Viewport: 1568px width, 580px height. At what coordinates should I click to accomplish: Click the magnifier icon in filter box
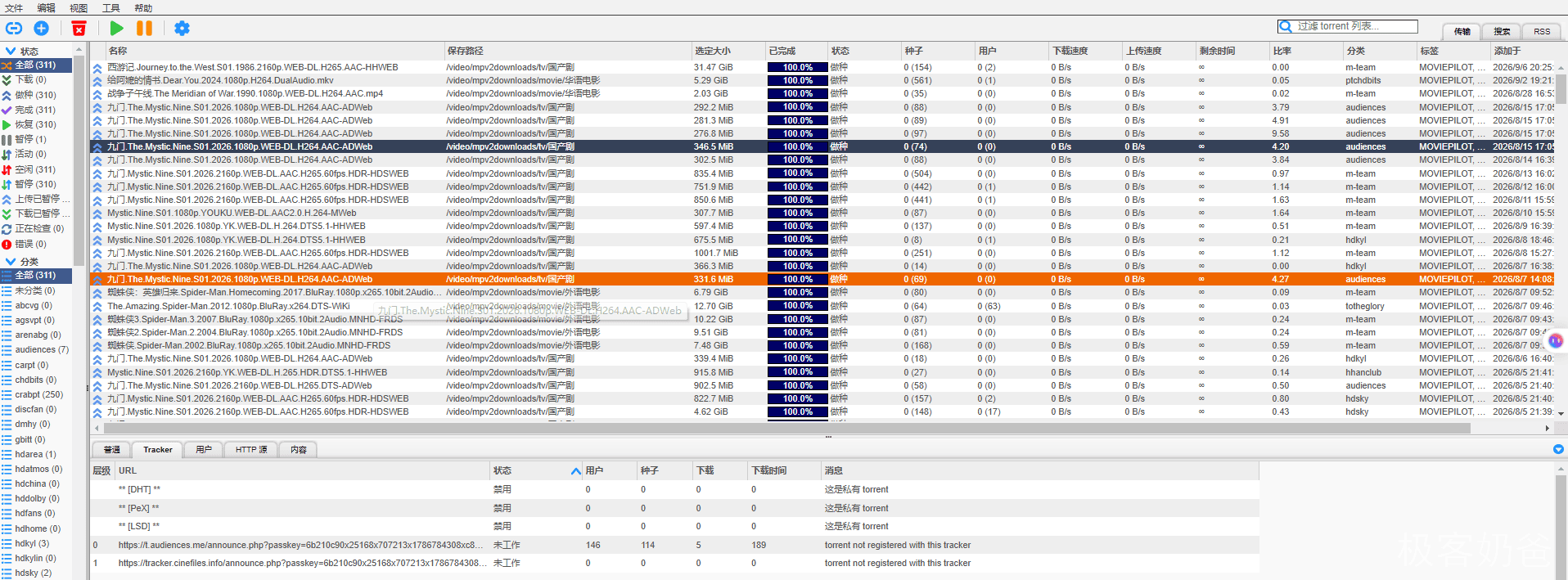coord(1286,26)
